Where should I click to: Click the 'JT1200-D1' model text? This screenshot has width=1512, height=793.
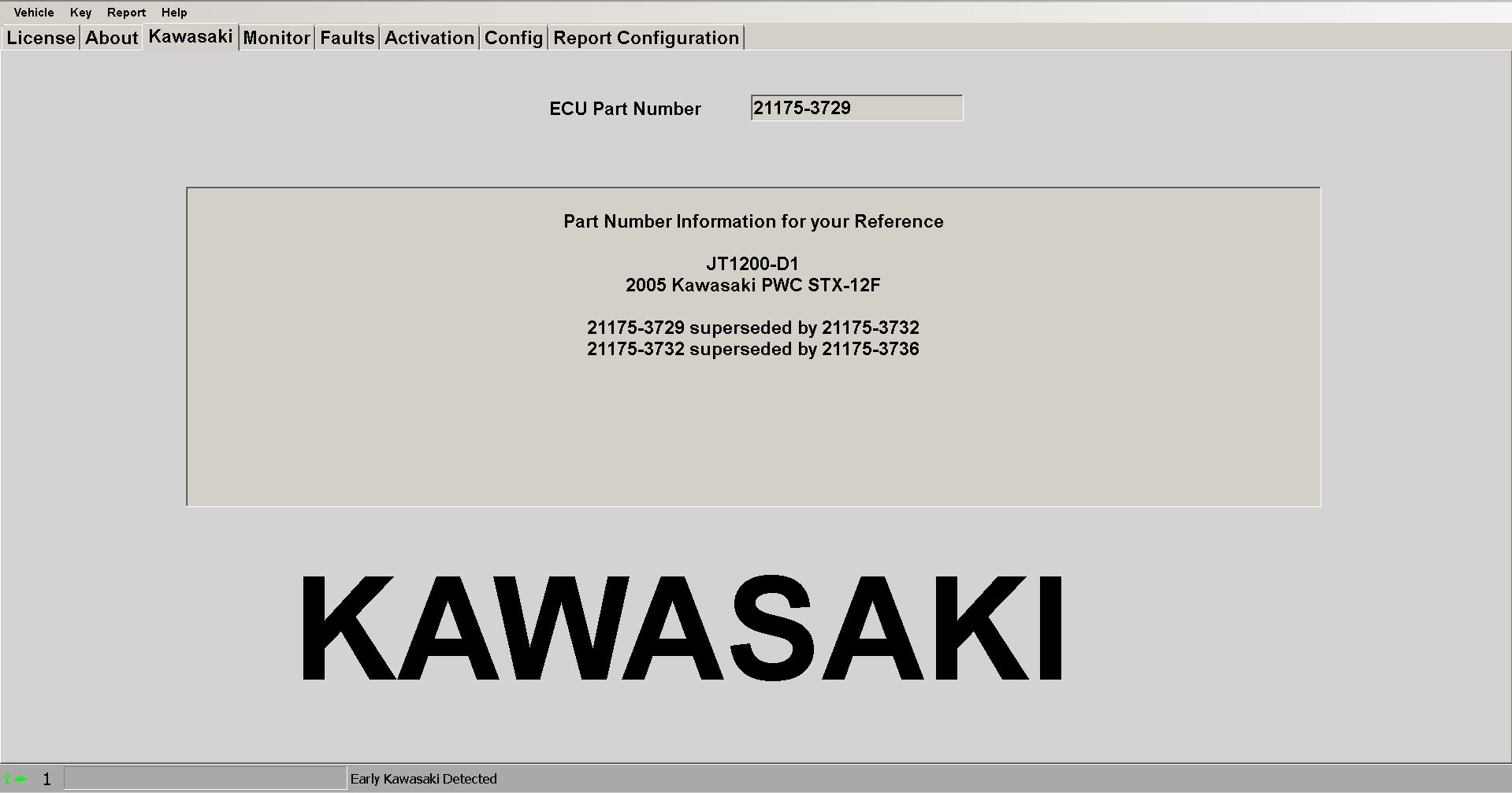752,264
